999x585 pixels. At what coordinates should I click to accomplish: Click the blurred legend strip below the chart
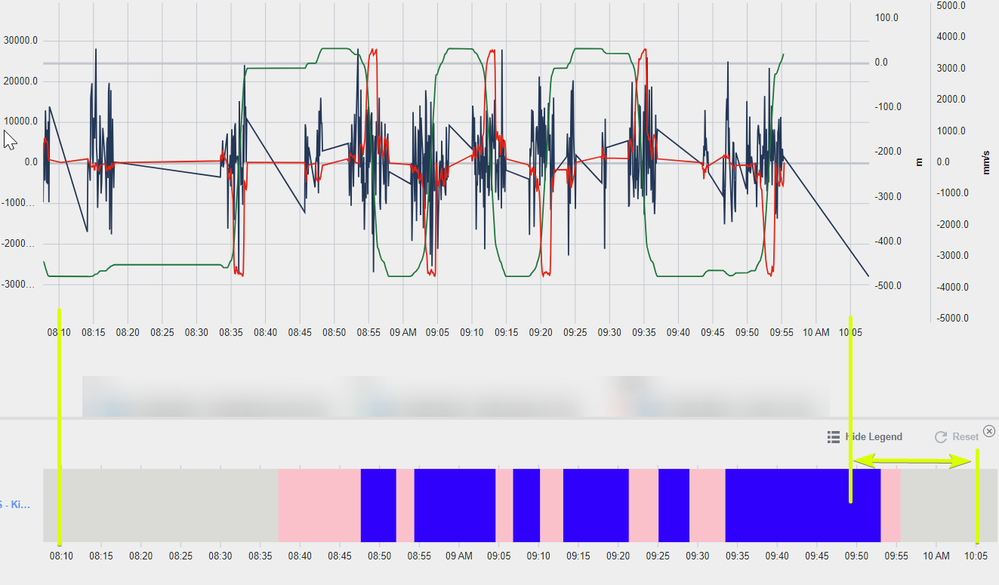point(456,396)
